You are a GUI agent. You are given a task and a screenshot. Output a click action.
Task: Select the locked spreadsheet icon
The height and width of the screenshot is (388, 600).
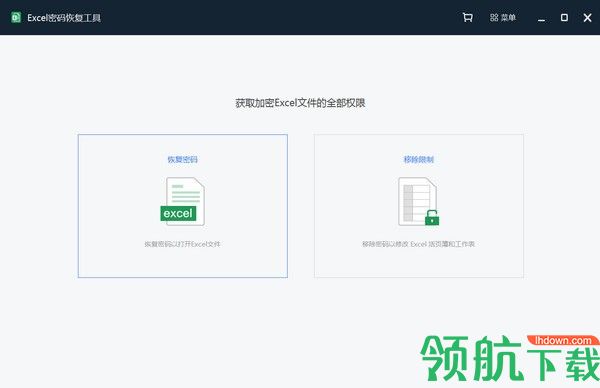coord(419,201)
